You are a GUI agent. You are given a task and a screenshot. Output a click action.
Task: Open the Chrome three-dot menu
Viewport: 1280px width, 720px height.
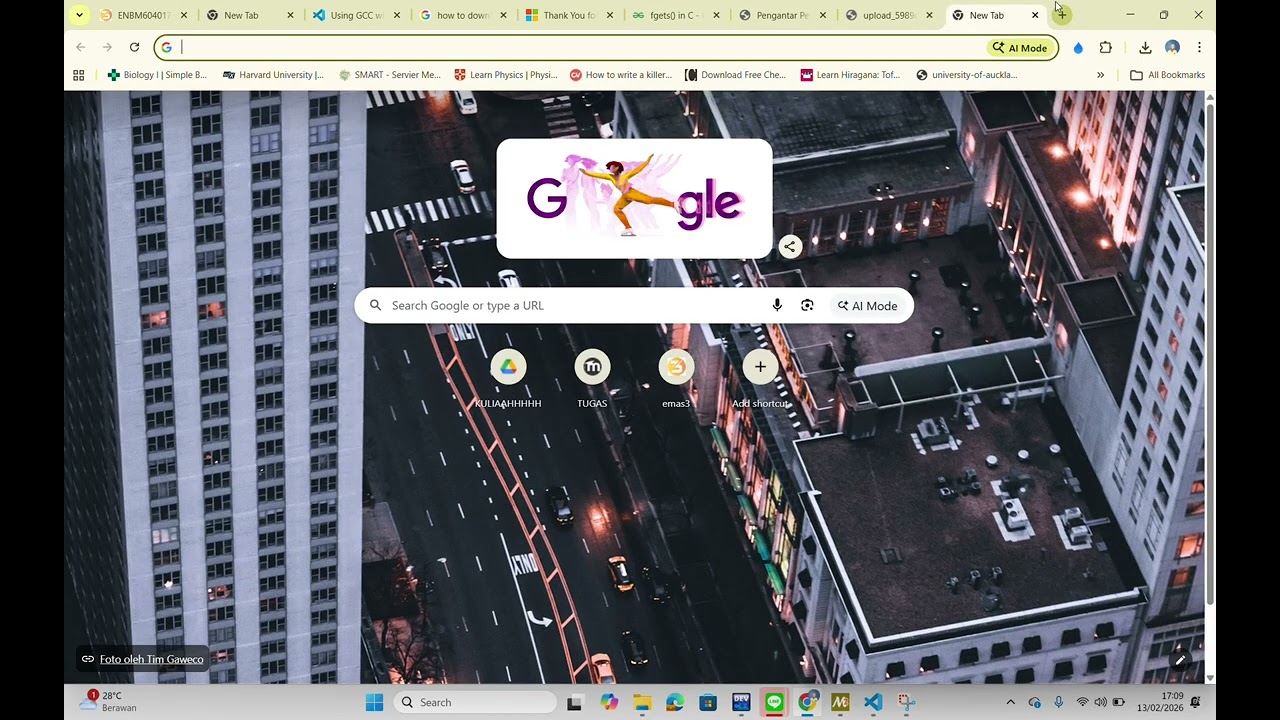pyautogui.click(x=1199, y=47)
